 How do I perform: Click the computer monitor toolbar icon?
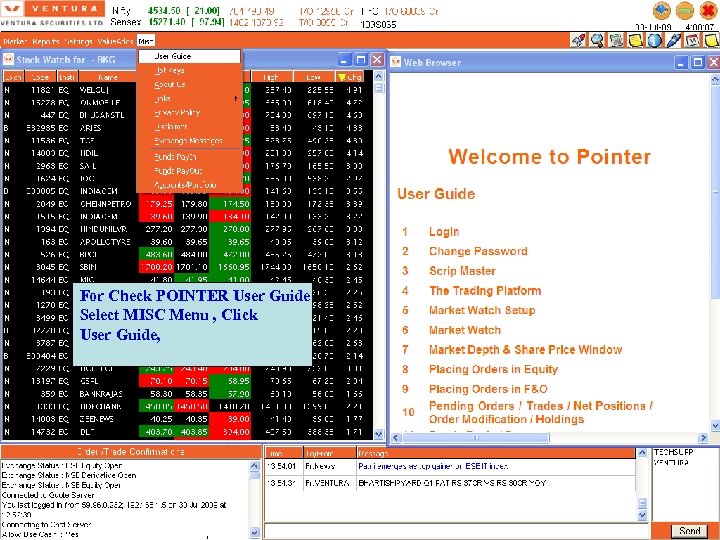pos(616,40)
